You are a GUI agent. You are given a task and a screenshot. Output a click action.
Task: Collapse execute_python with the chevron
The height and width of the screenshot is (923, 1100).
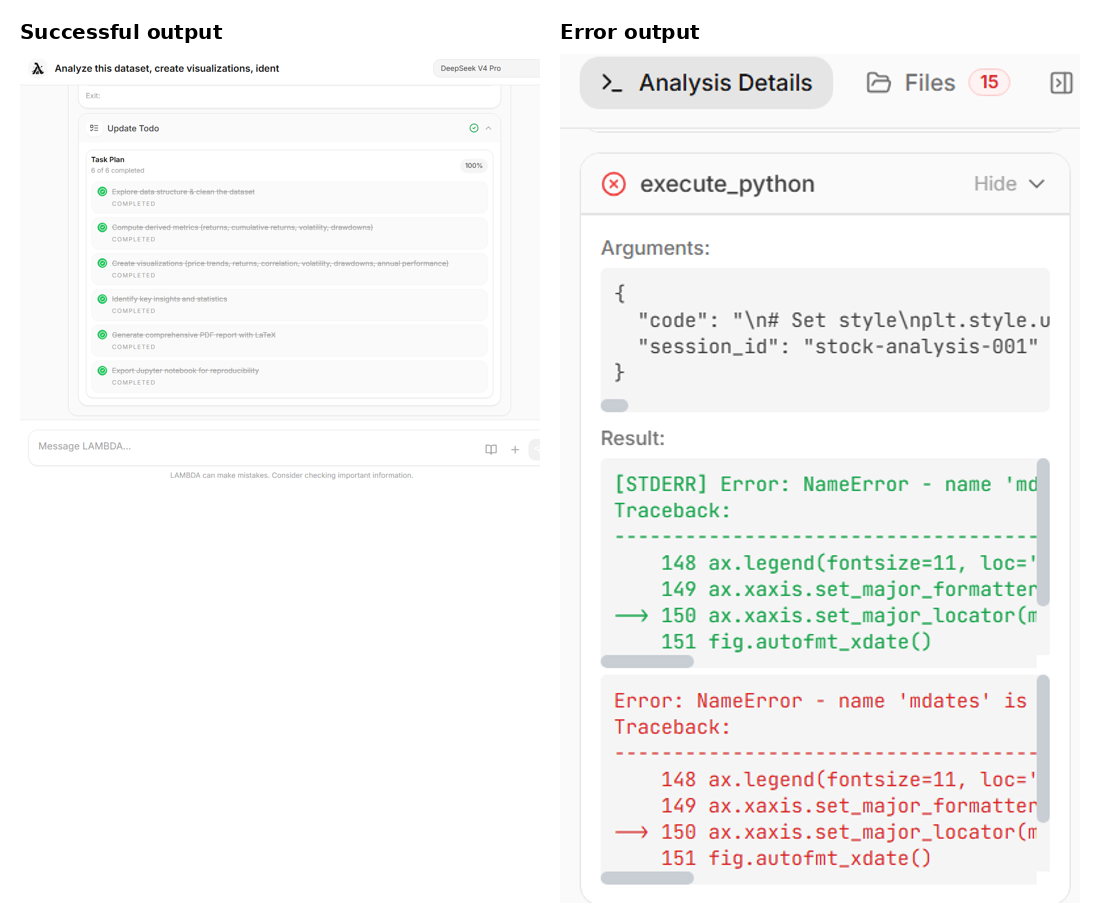[1037, 184]
